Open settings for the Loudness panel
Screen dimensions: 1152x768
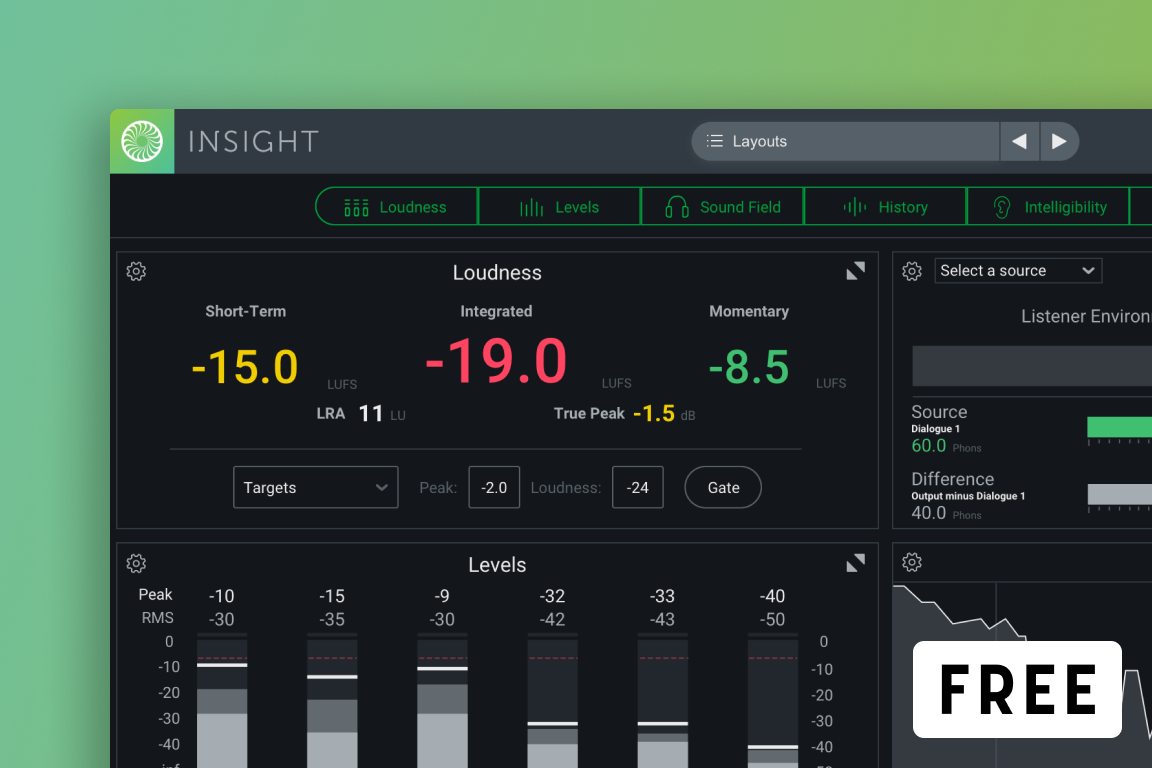pos(136,271)
